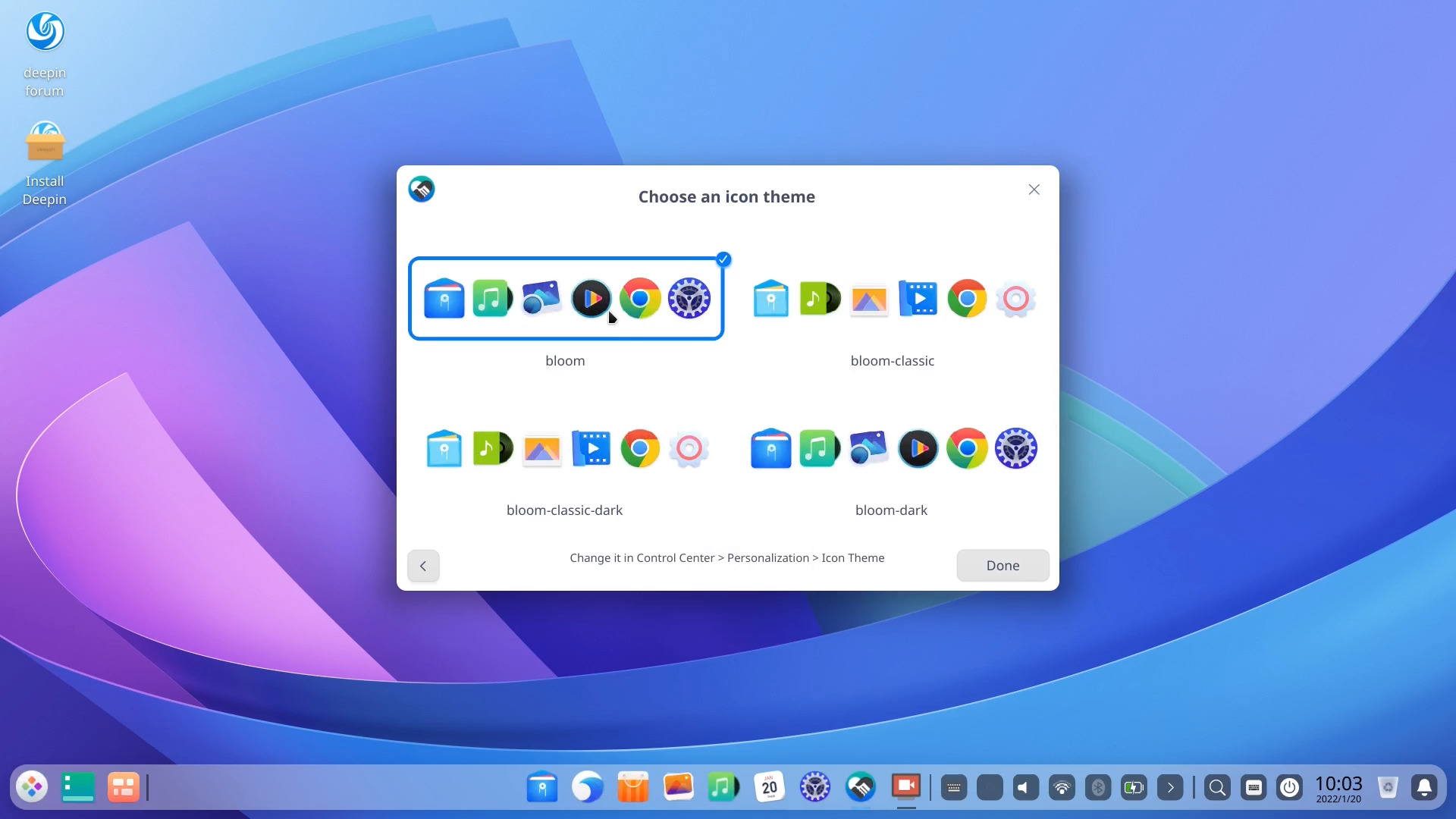Launch the File Manager from the dock
Screen dimensions: 1456x819
point(542,787)
